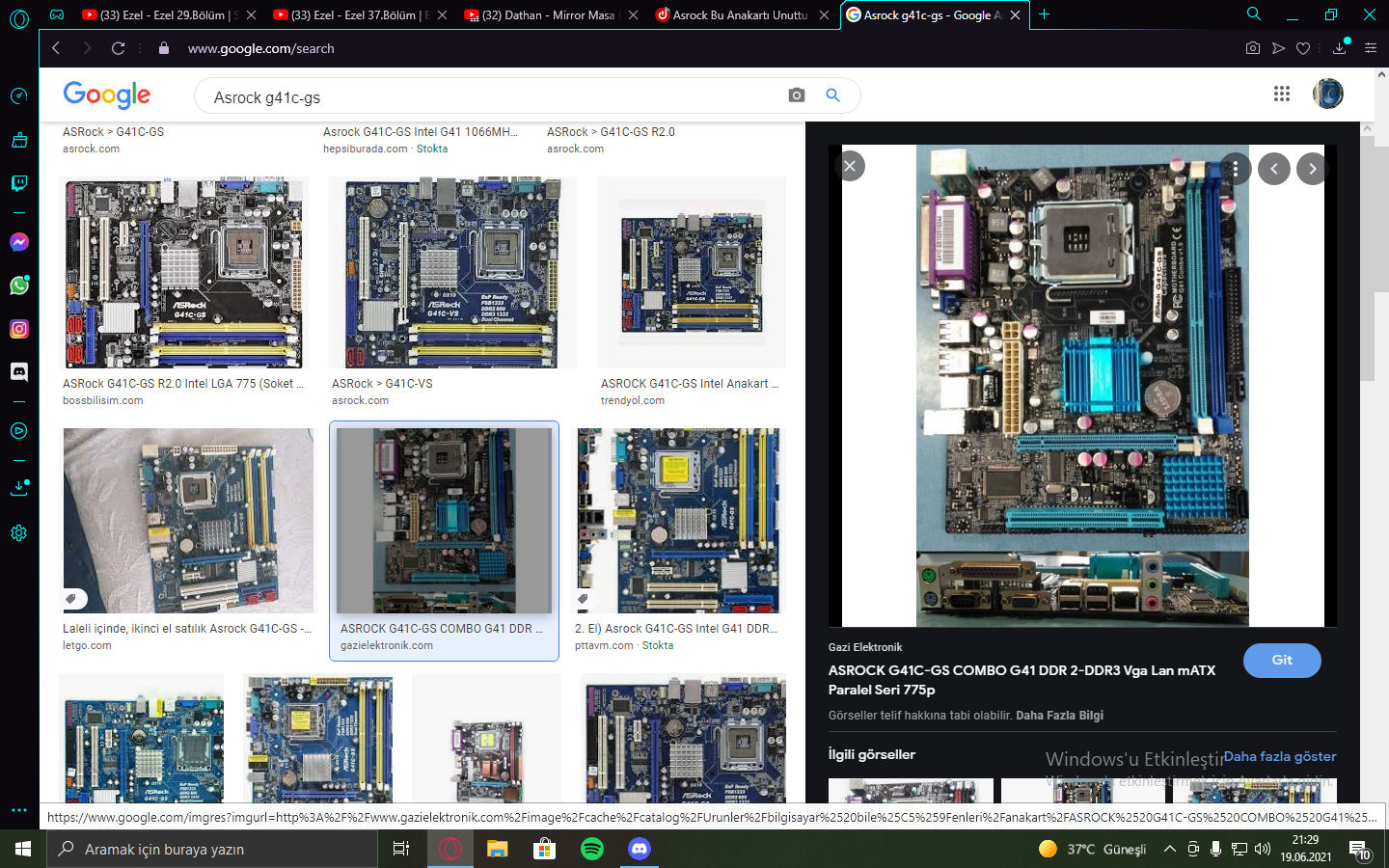Show hidden system tray icons
The width and height of the screenshot is (1389, 868).
coord(1169,849)
